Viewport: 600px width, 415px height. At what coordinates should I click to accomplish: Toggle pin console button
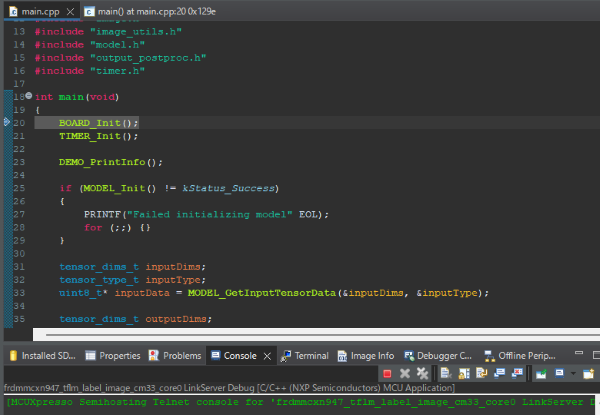541,373
